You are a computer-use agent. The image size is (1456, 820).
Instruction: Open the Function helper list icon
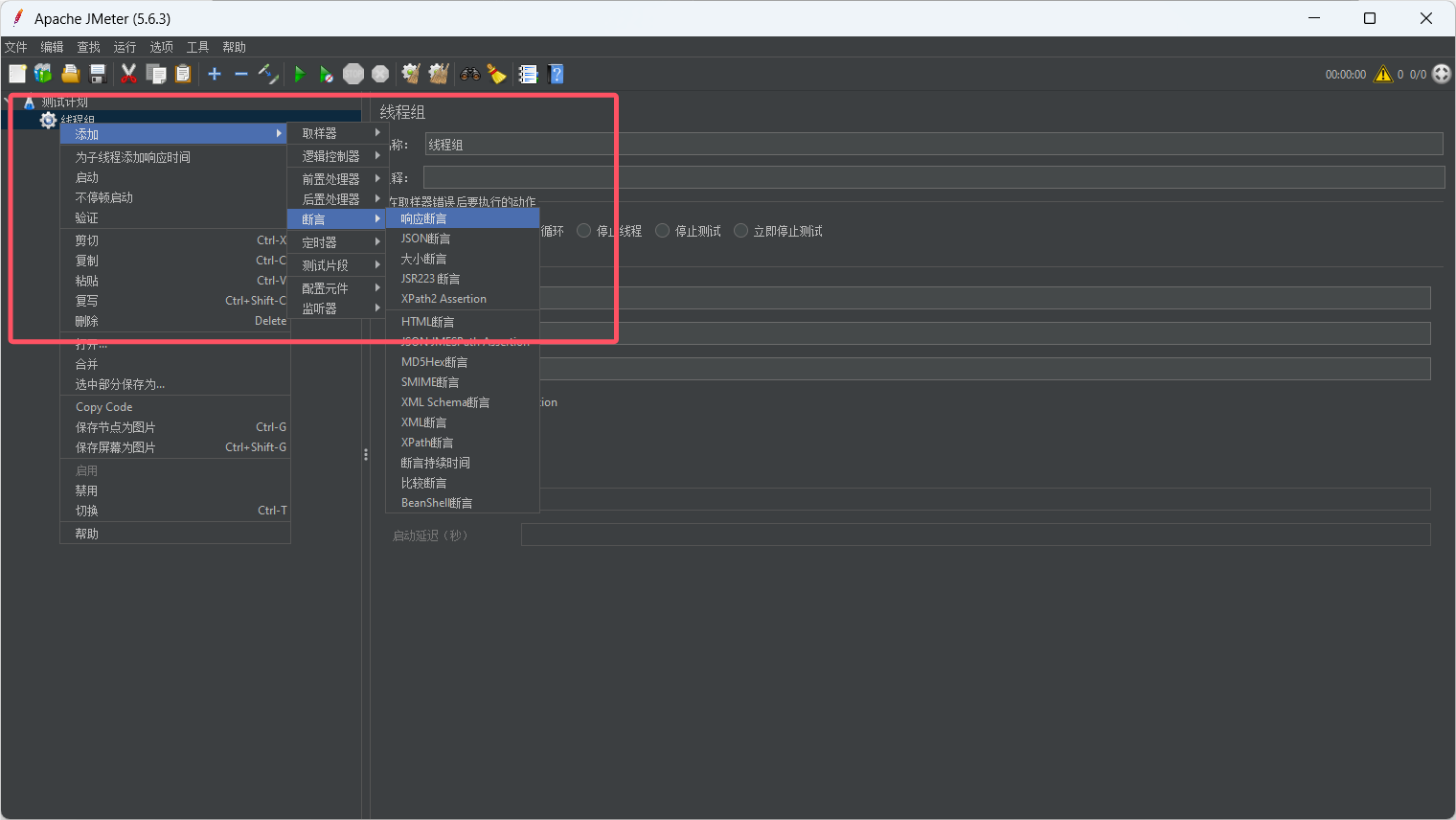click(x=528, y=74)
